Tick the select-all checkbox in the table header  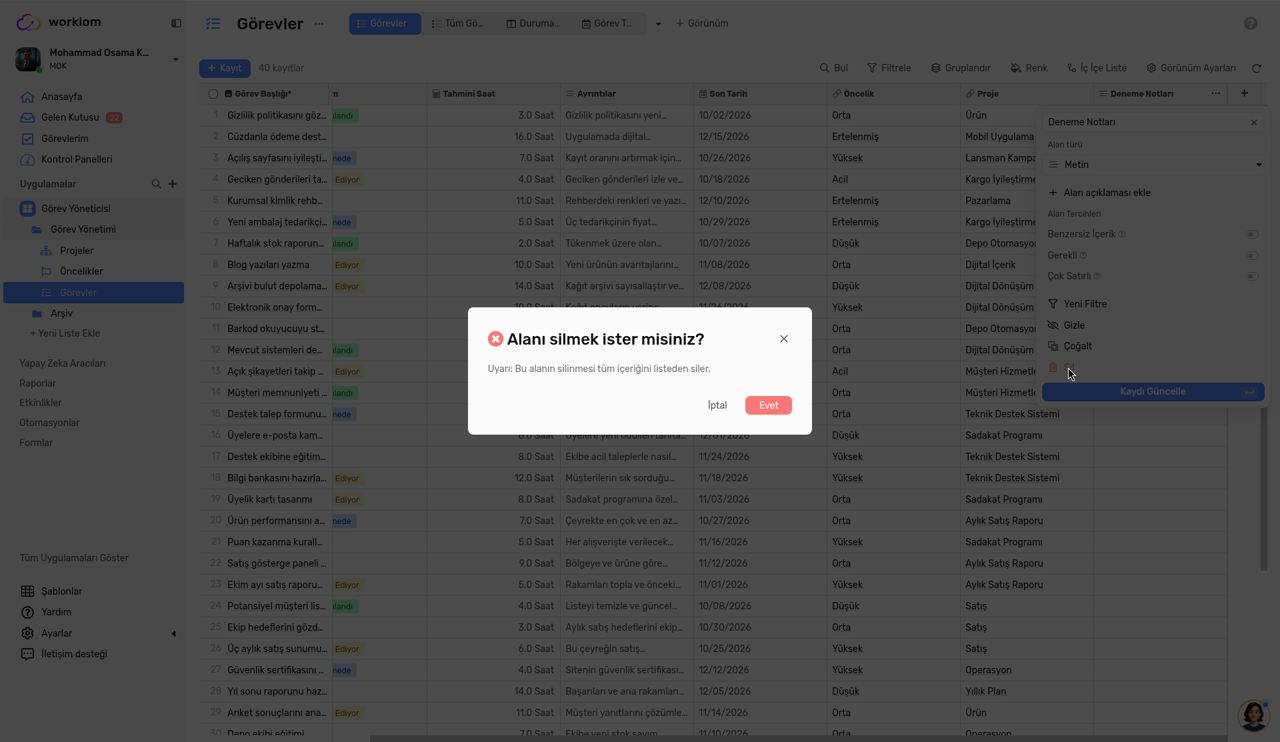point(213,94)
